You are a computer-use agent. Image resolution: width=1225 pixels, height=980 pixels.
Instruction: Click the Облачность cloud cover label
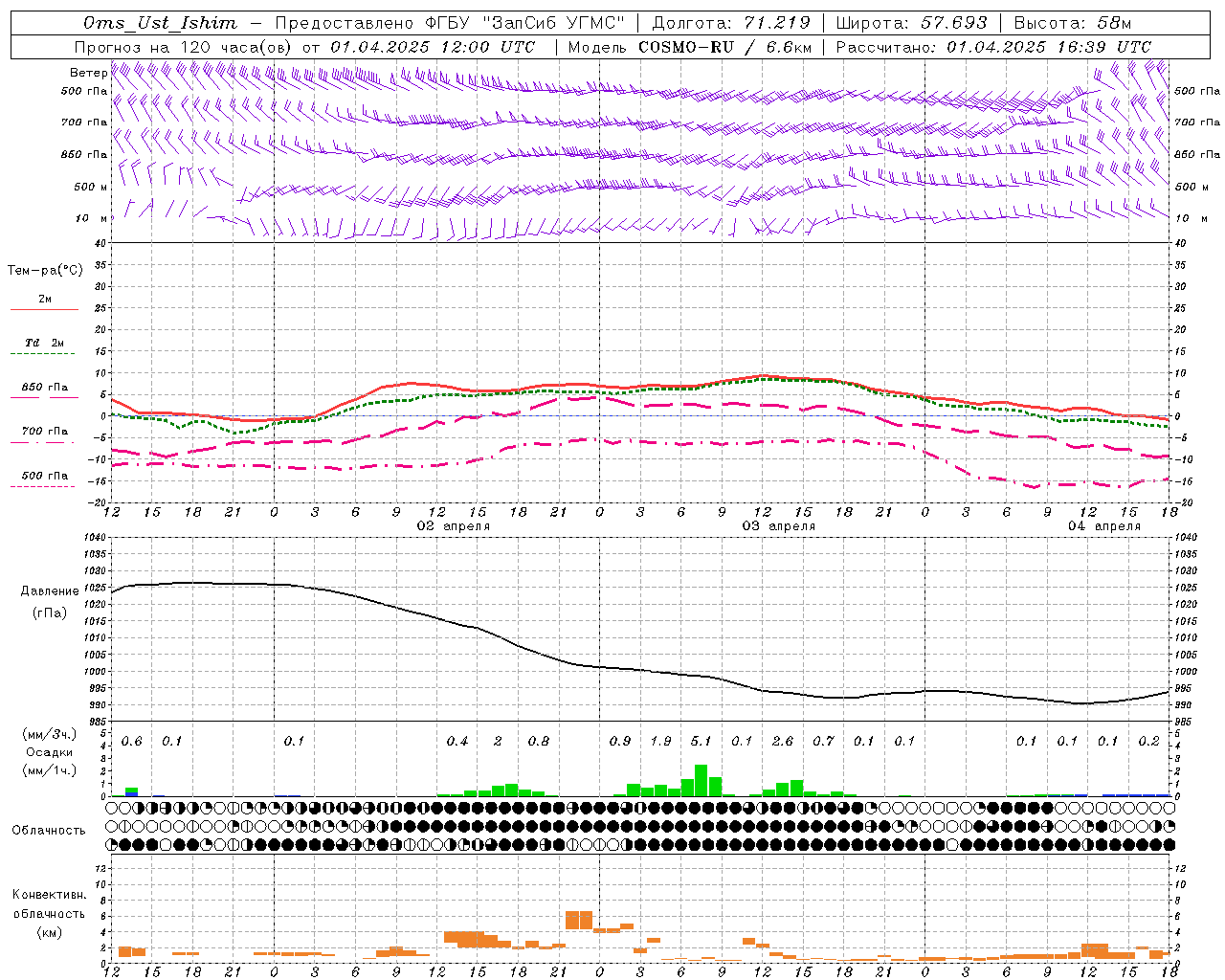(x=49, y=830)
